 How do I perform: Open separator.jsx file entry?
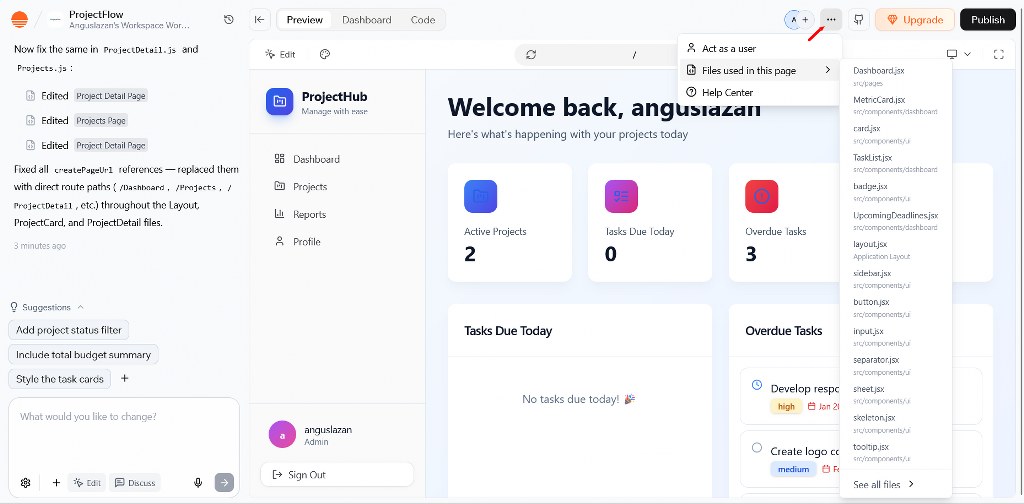(896, 365)
